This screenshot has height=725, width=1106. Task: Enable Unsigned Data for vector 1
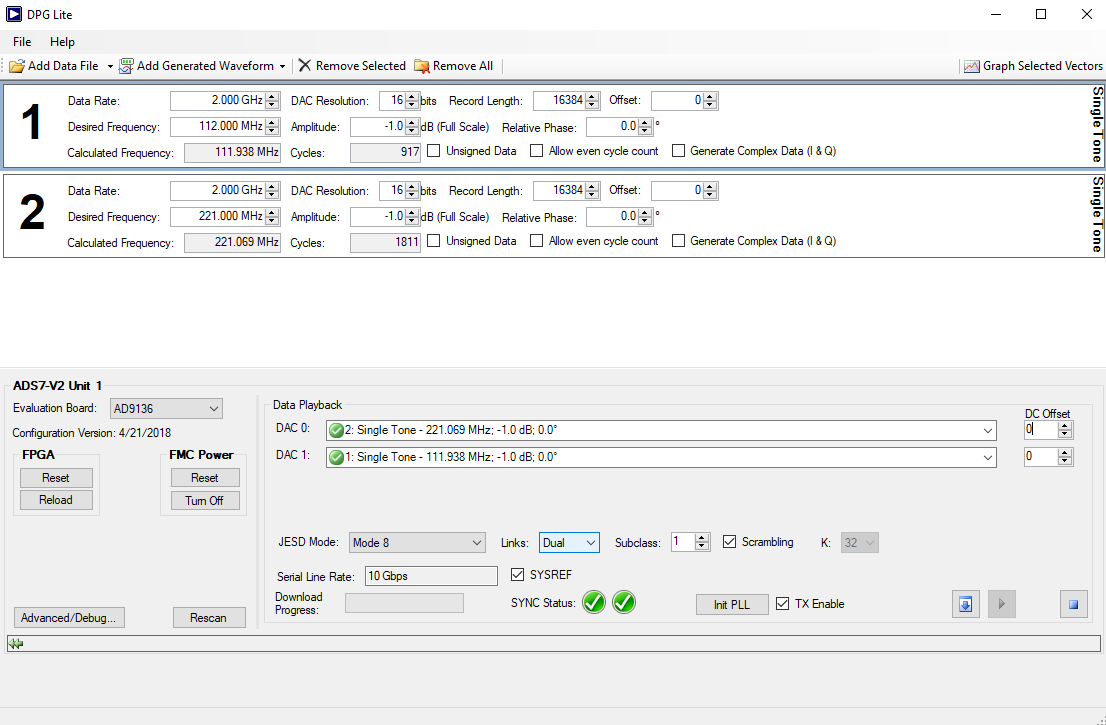click(x=434, y=151)
